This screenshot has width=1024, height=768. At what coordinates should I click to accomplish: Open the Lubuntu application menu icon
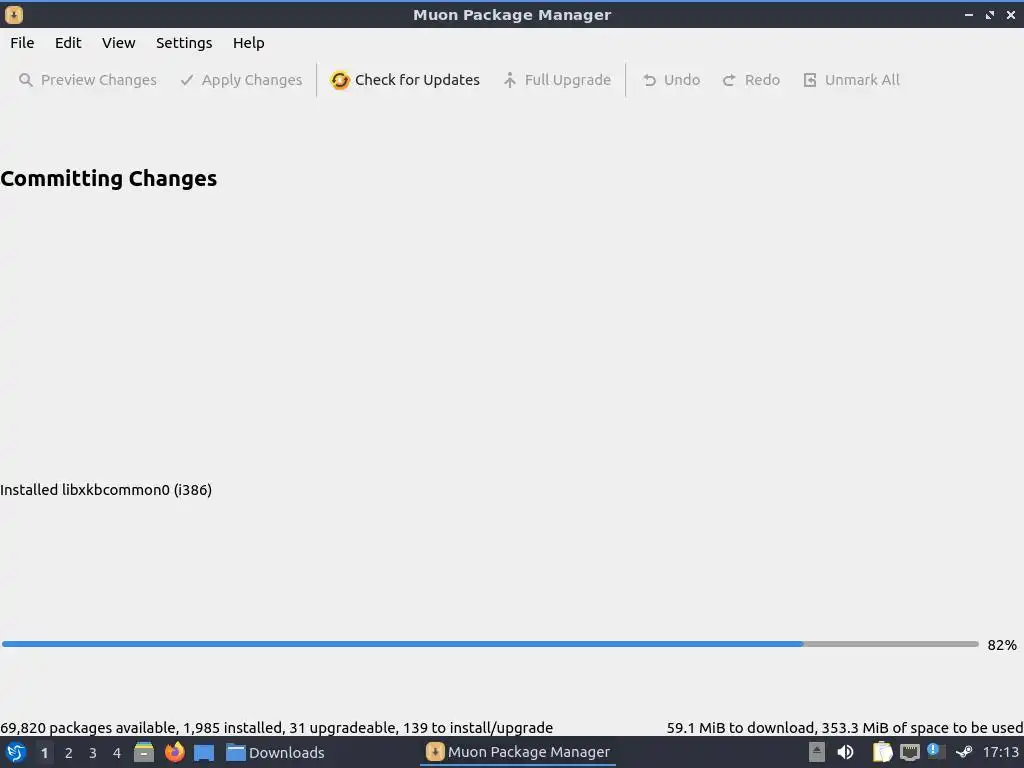pyautogui.click(x=15, y=752)
